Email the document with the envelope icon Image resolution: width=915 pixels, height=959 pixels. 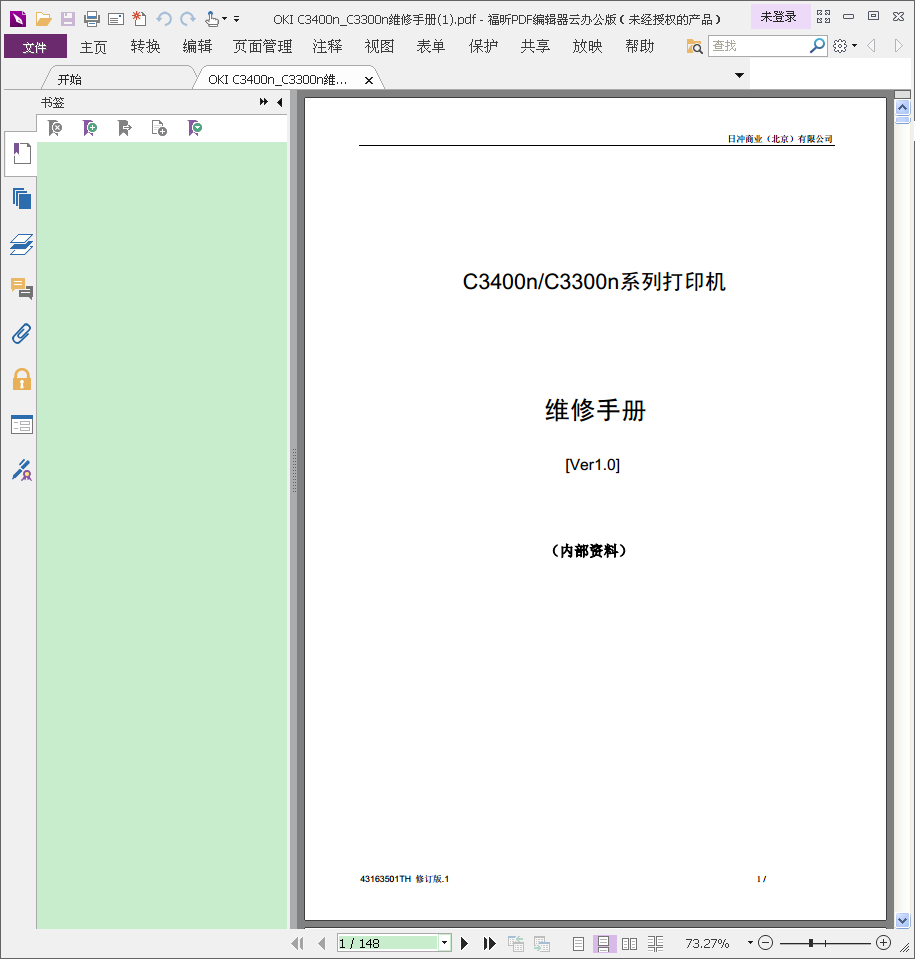pos(116,20)
